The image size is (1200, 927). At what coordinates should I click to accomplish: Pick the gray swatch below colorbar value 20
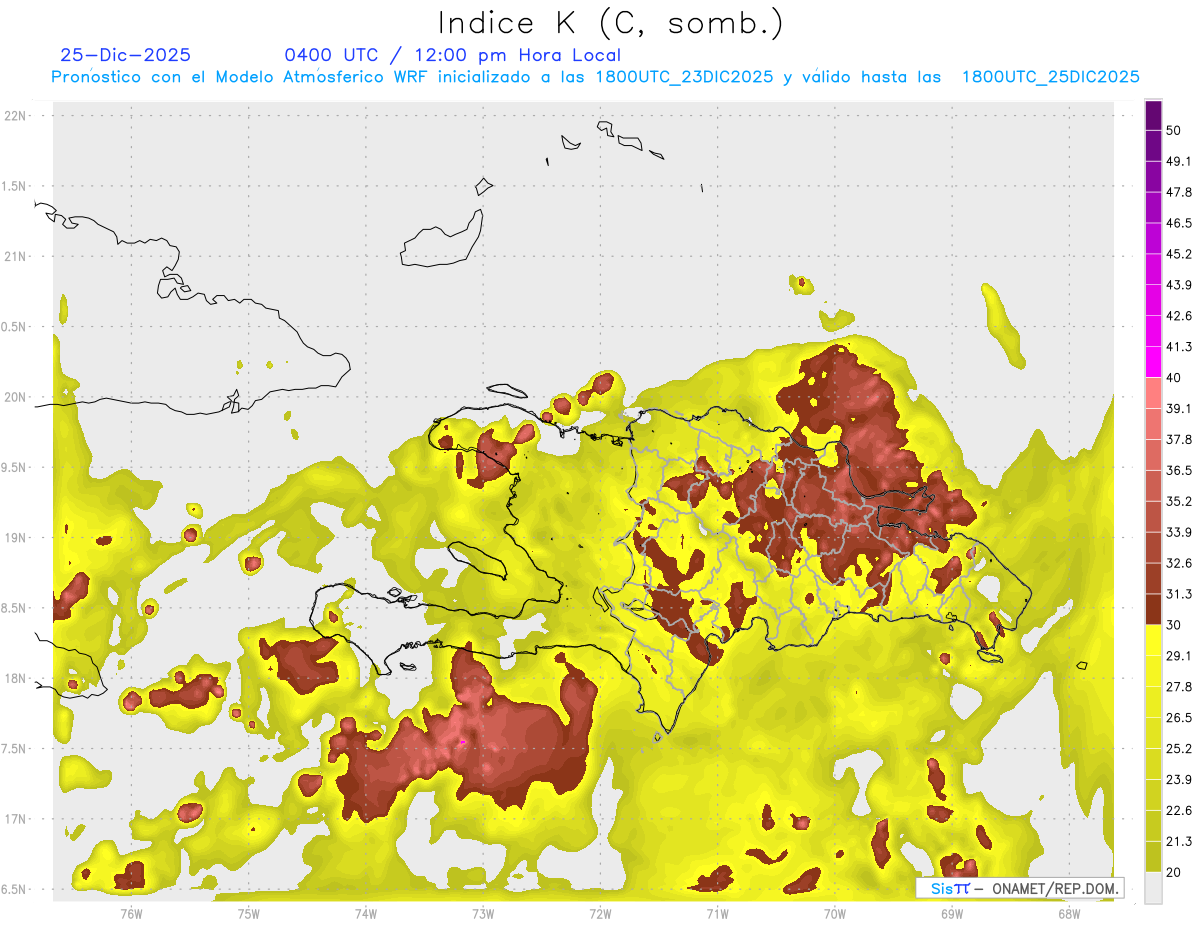[1153, 887]
